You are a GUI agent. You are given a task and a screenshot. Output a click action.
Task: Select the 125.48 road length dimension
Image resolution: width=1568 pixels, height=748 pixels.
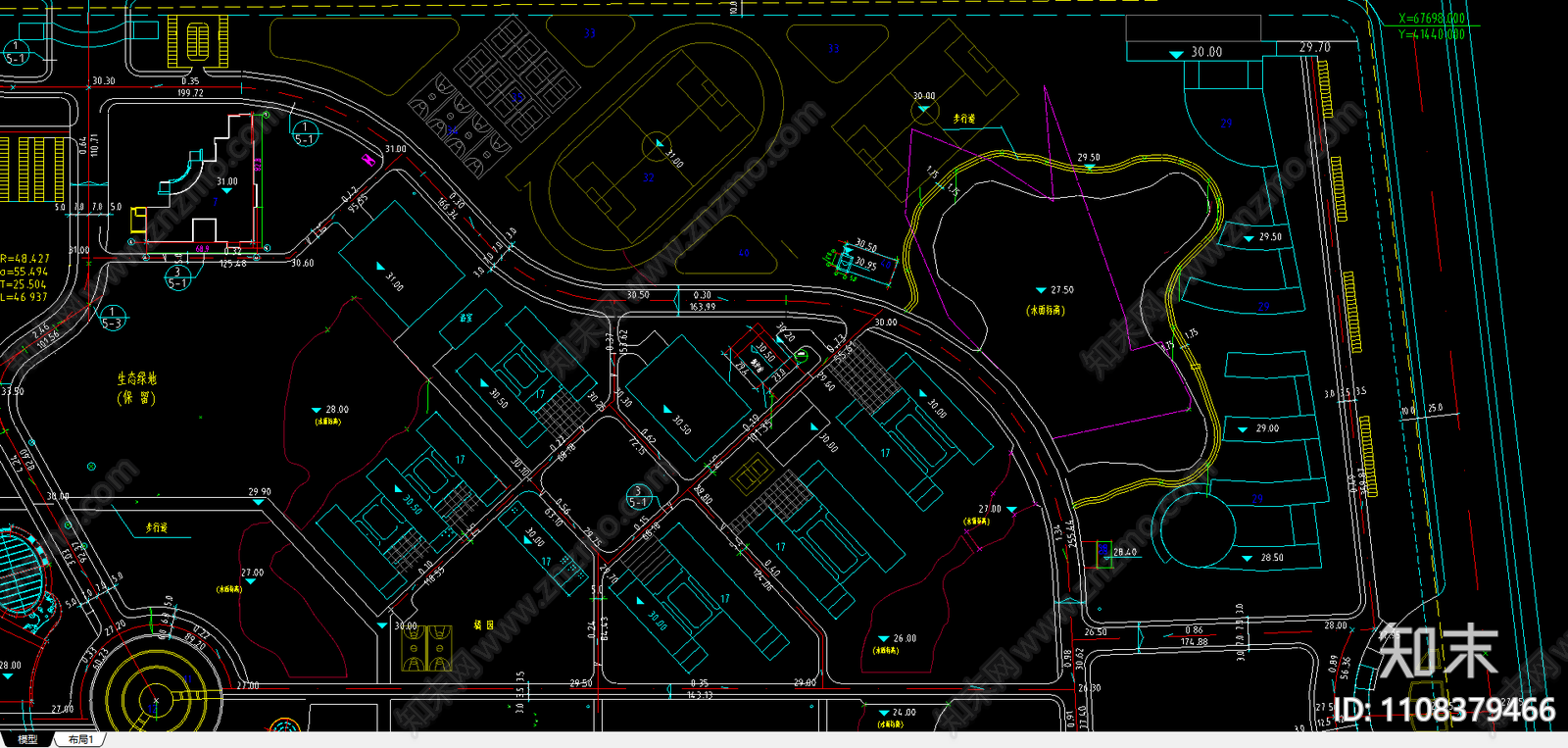233,264
